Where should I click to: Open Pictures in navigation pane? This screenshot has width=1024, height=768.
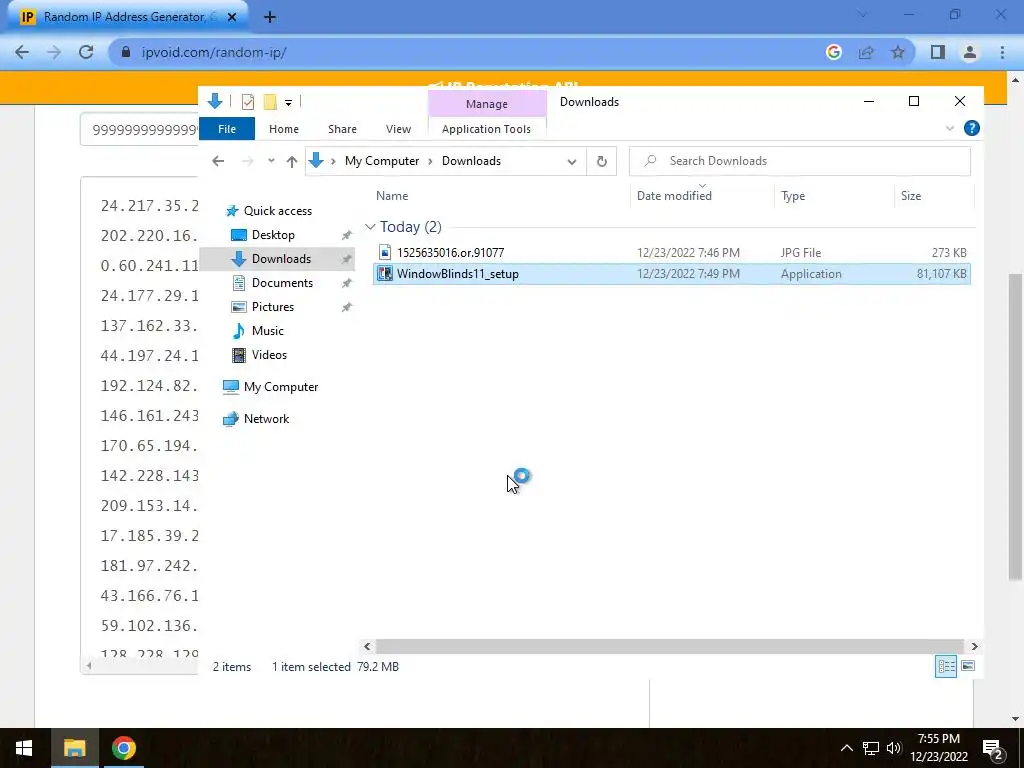tap(272, 306)
